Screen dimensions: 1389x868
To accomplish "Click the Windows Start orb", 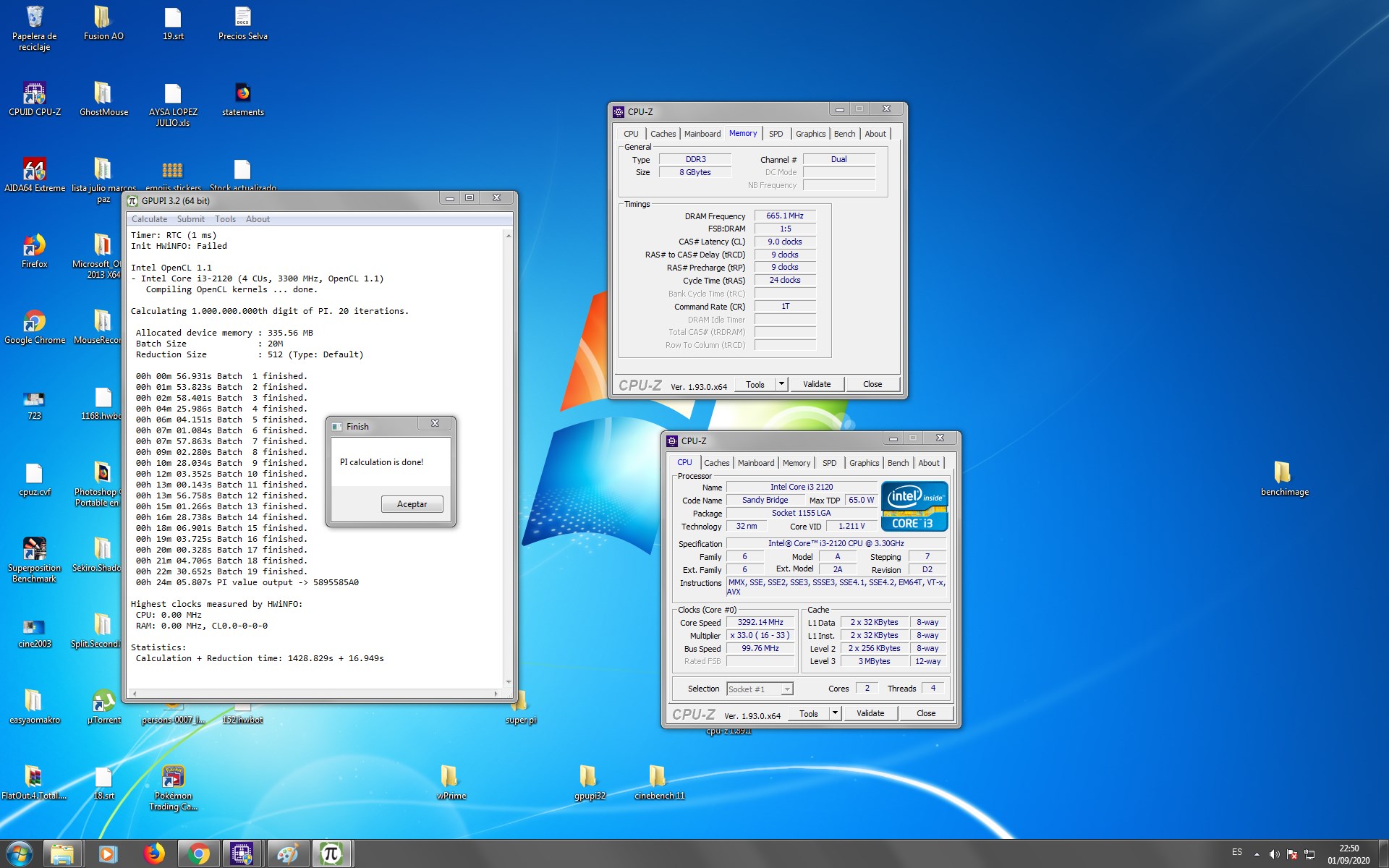I will (x=20, y=854).
